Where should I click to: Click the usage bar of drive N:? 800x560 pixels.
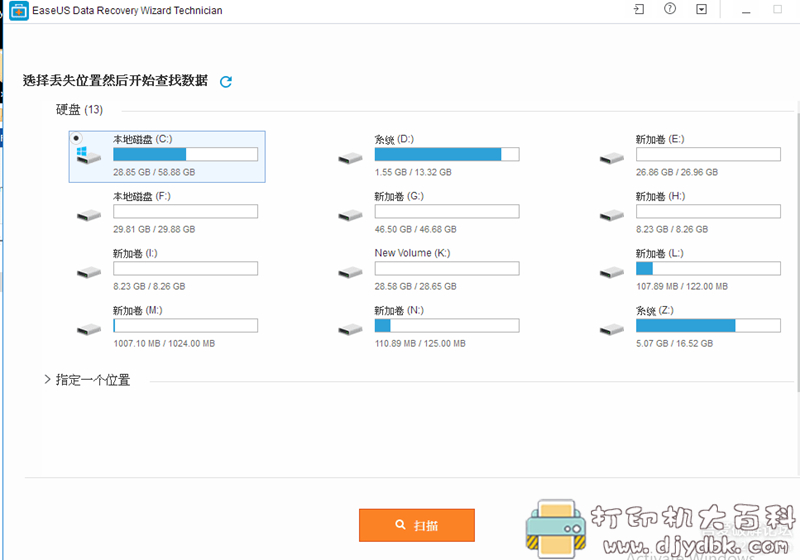[x=447, y=325]
